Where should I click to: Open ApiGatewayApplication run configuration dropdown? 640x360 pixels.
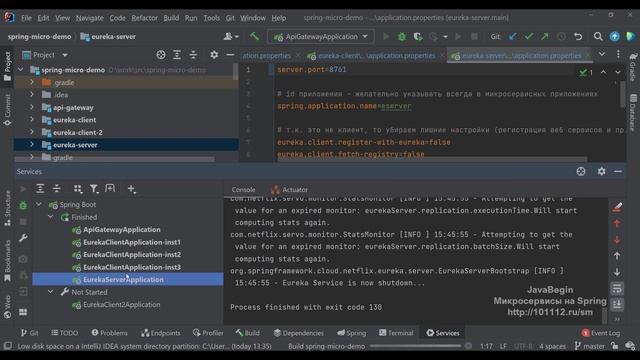click(x=321, y=37)
